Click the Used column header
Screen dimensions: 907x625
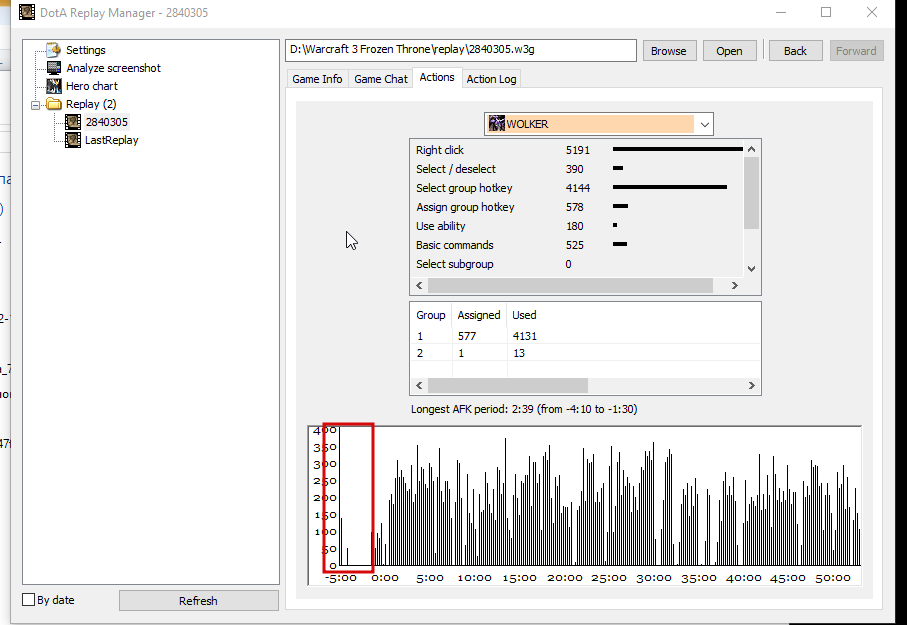[524, 315]
